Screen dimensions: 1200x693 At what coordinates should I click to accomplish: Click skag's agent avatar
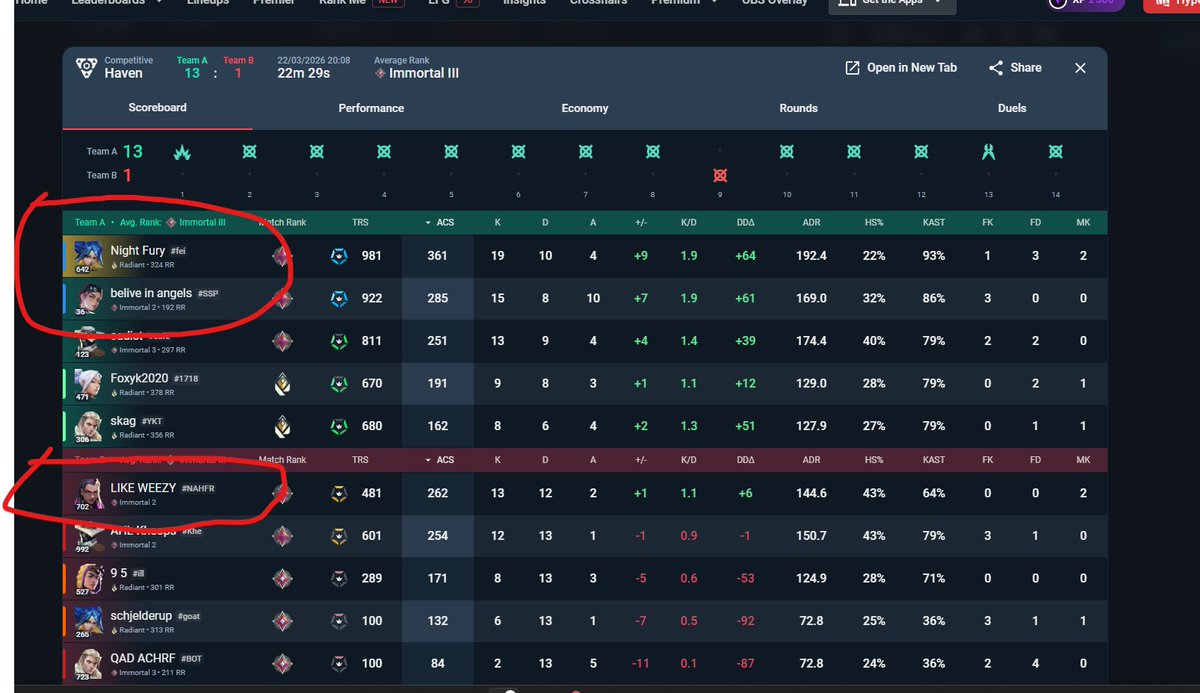click(88, 426)
